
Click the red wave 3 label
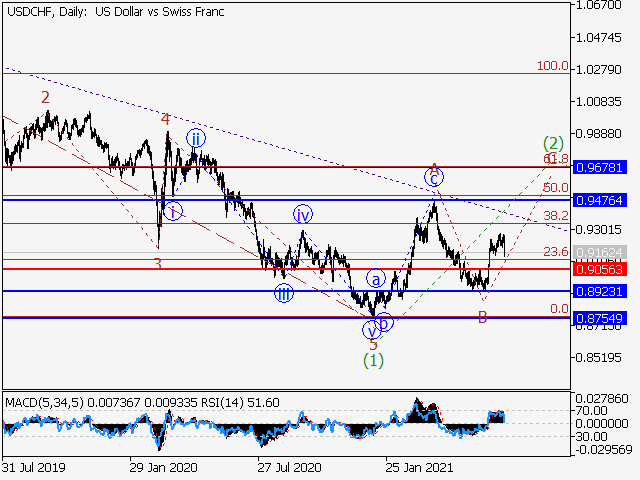[x=158, y=264]
